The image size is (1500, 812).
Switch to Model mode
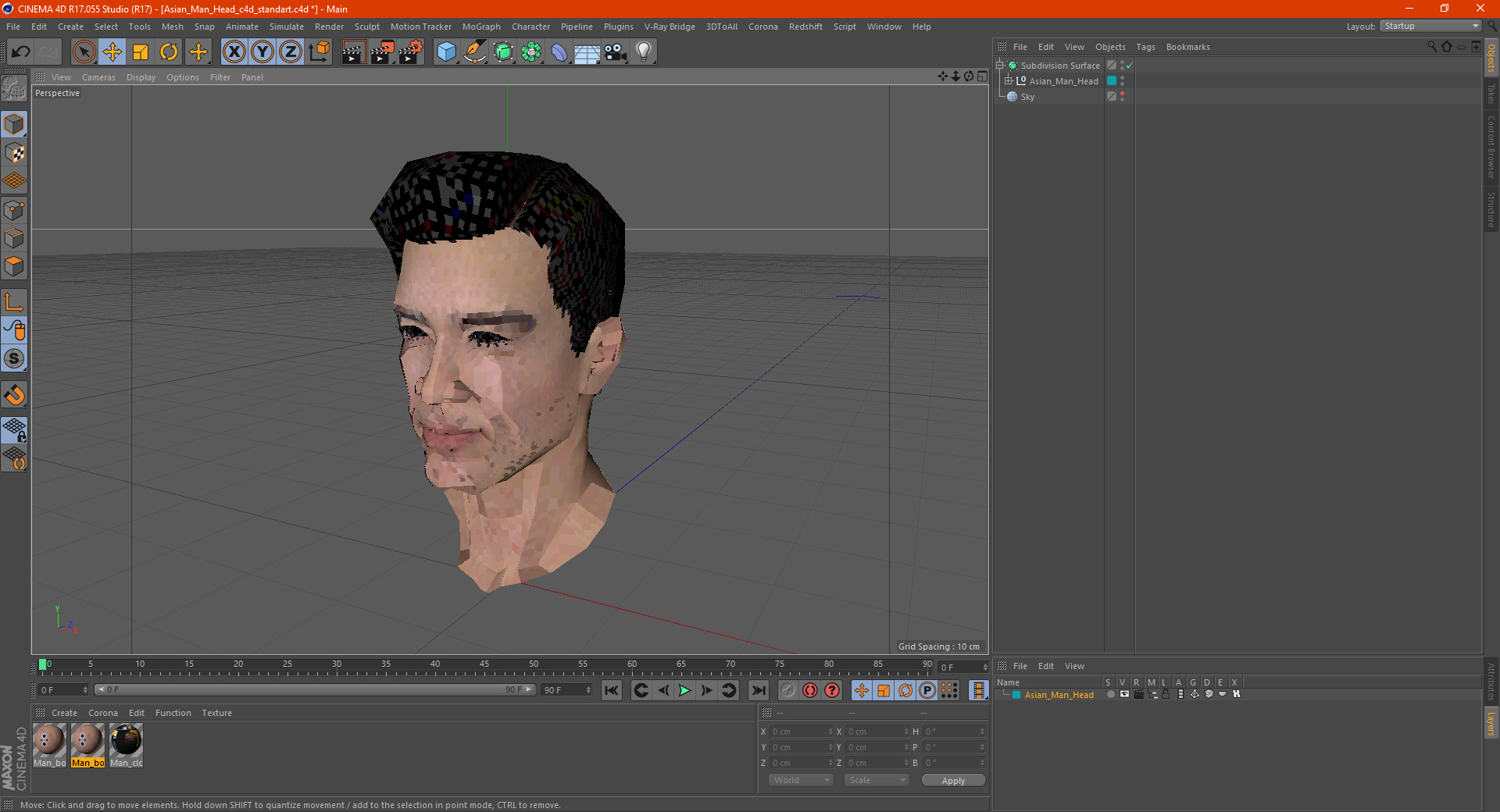pos(14,125)
